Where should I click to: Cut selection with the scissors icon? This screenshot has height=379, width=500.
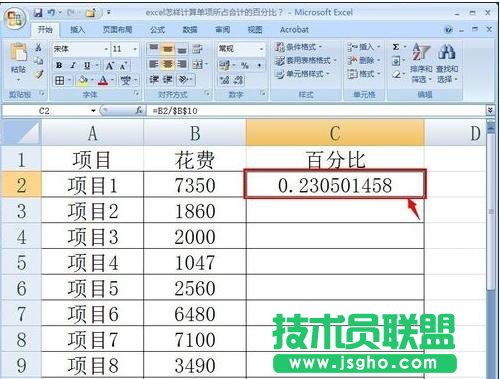39,48
